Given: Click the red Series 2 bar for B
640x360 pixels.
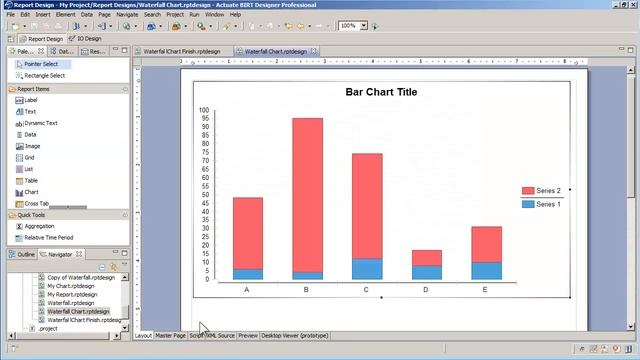Looking at the screenshot, I should point(307,195).
